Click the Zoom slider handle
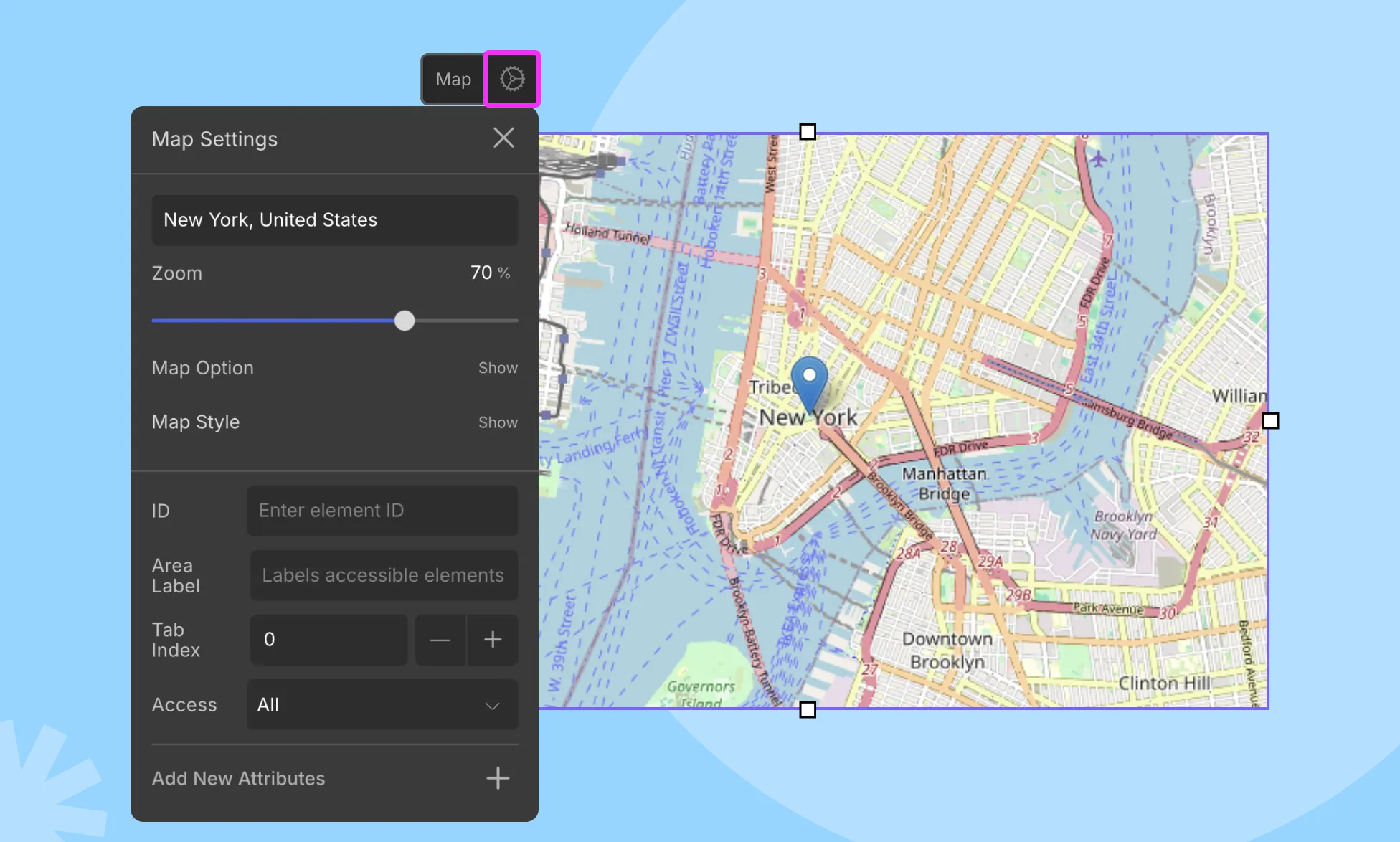 tap(405, 321)
